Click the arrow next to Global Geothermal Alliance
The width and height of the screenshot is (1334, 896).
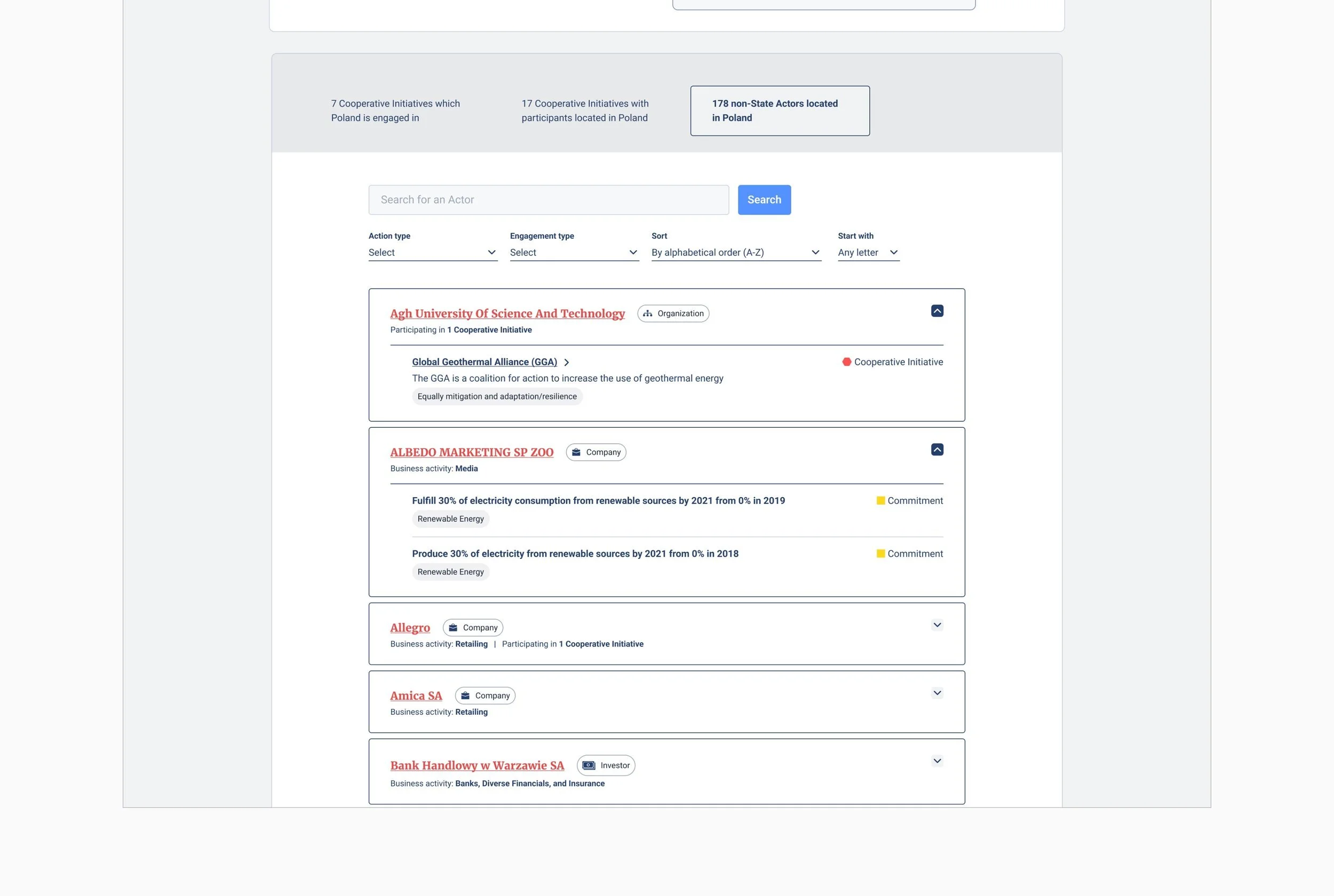click(x=566, y=362)
